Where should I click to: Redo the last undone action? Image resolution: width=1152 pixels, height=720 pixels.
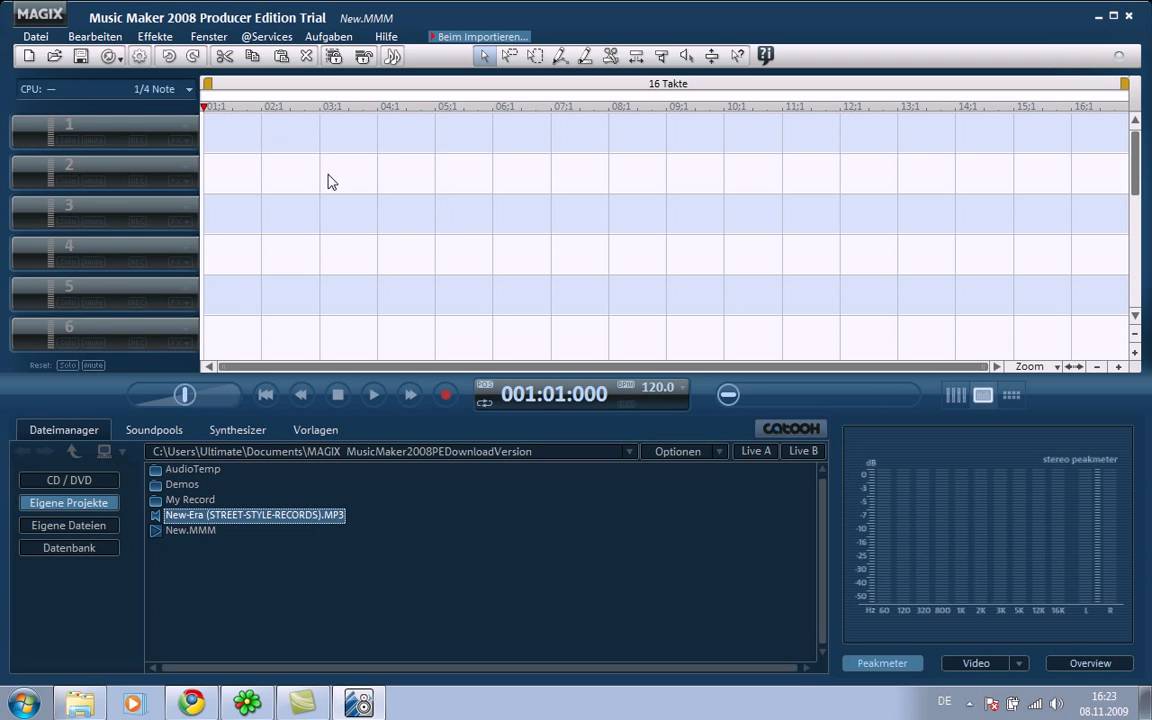tap(193, 56)
